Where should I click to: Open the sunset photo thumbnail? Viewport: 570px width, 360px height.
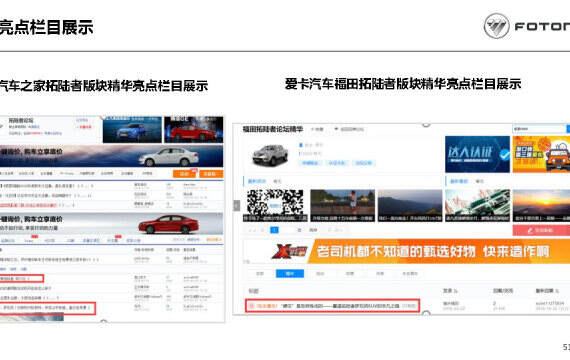tap(541, 205)
